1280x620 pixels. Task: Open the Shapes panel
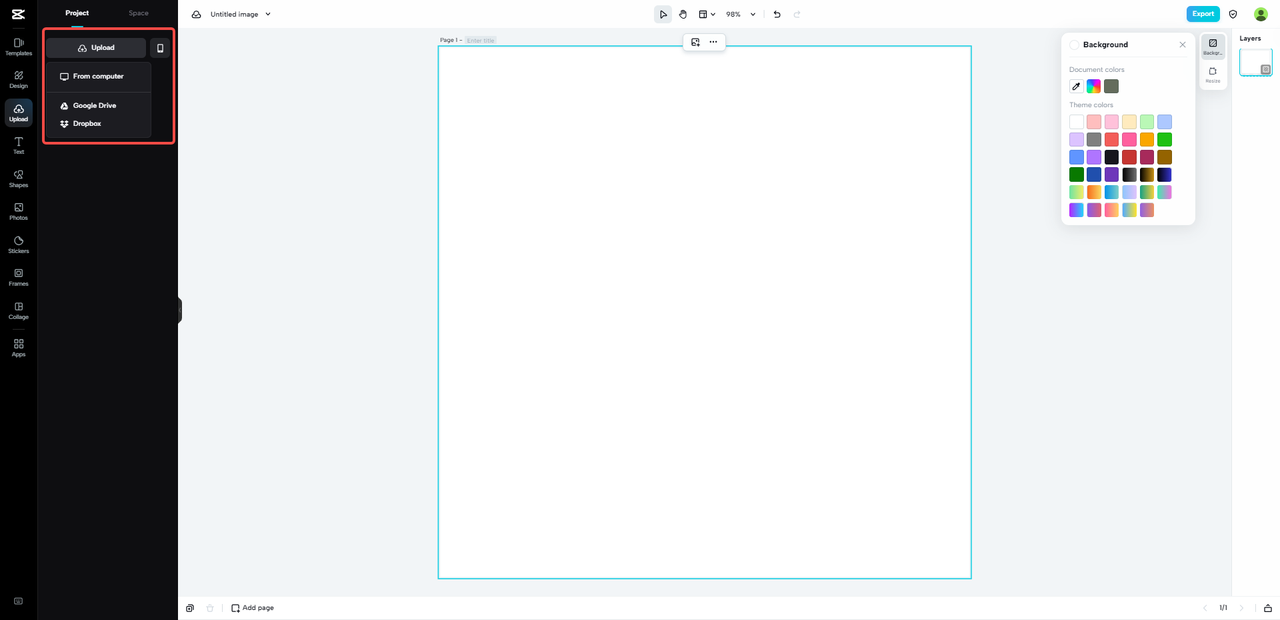pos(18,179)
